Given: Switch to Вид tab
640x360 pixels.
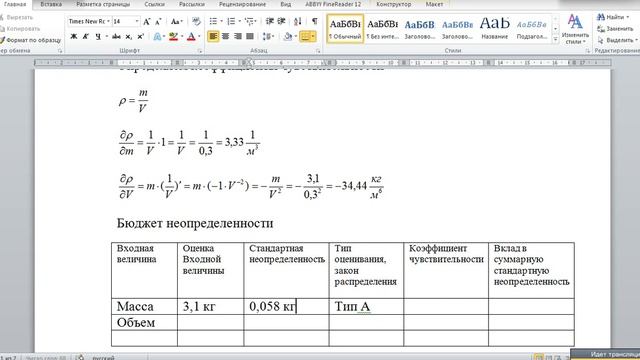Looking at the screenshot, I should point(286,4).
